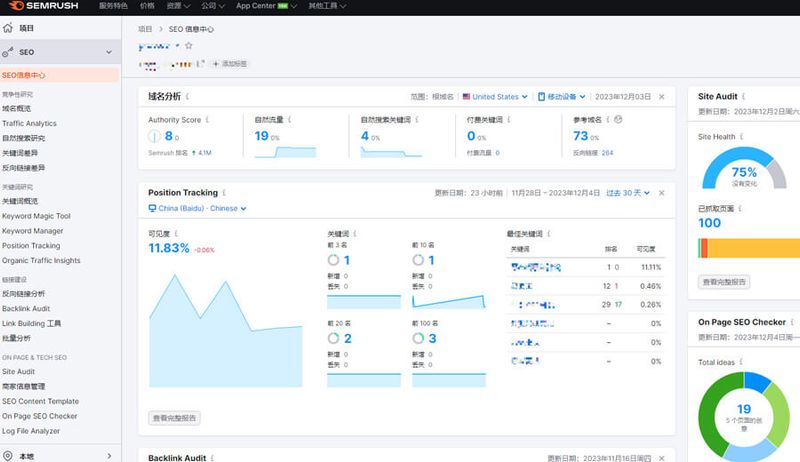This screenshot has width=800, height=462.
Task: Click info icon beside 已抓取页面
Action: click(x=740, y=209)
